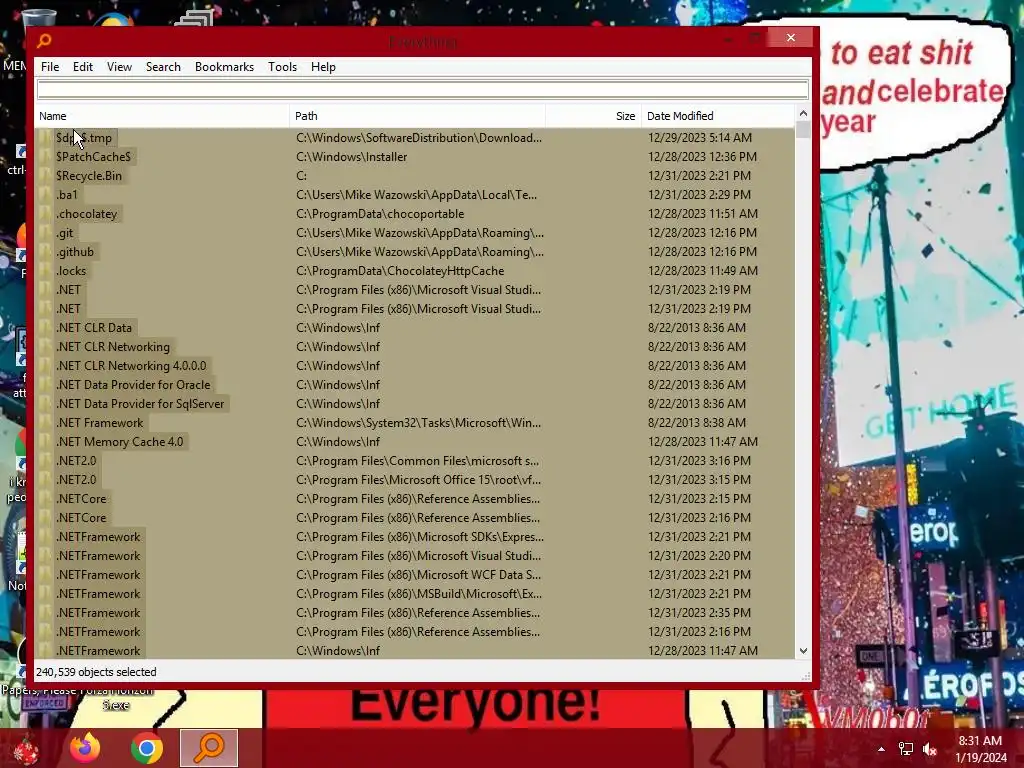Image resolution: width=1024 pixels, height=768 pixels.
Task: Select the .git folder entry
Action: pos(64,232)
